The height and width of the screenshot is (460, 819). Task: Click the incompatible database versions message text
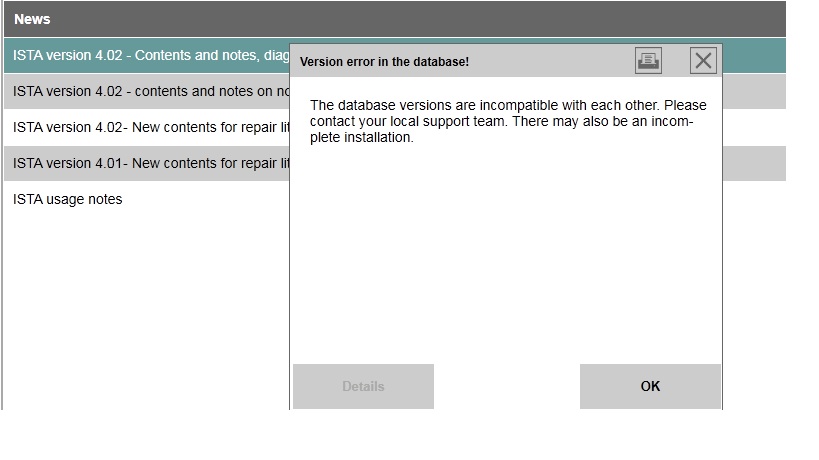(x=508, y=106)
